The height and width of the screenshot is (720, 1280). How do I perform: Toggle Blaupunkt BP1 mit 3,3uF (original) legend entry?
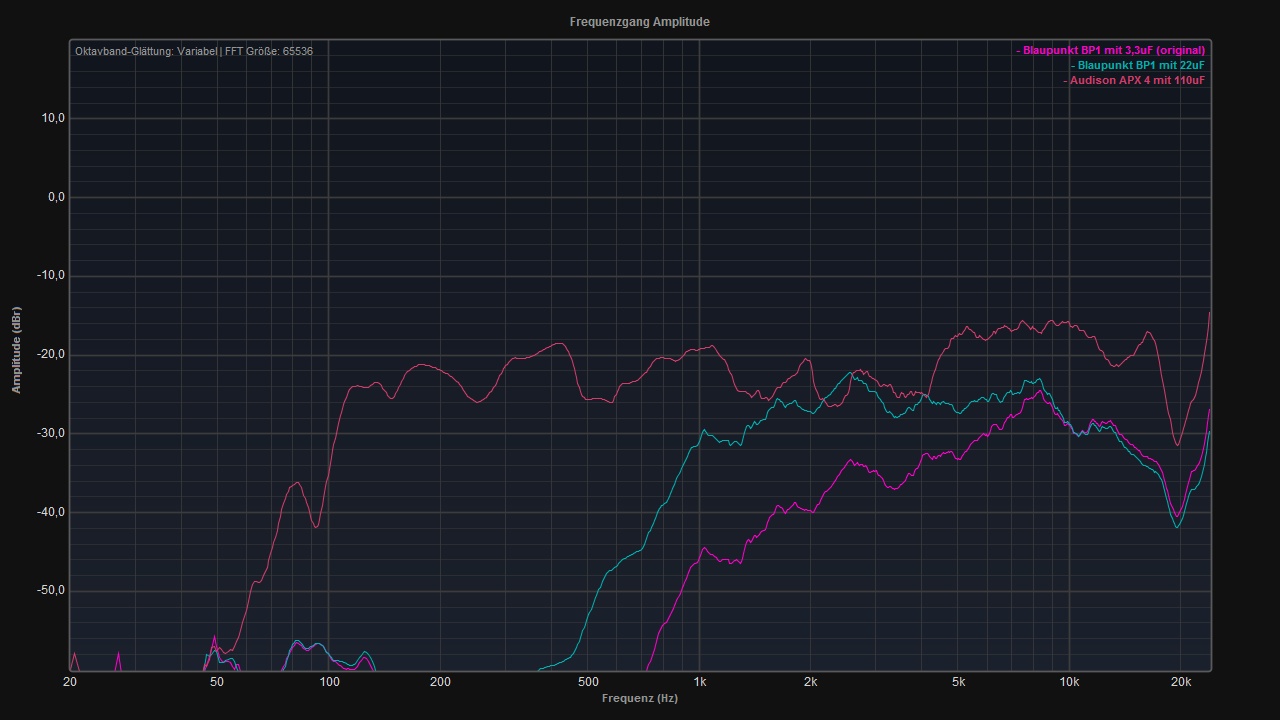tap(1113, 50)
